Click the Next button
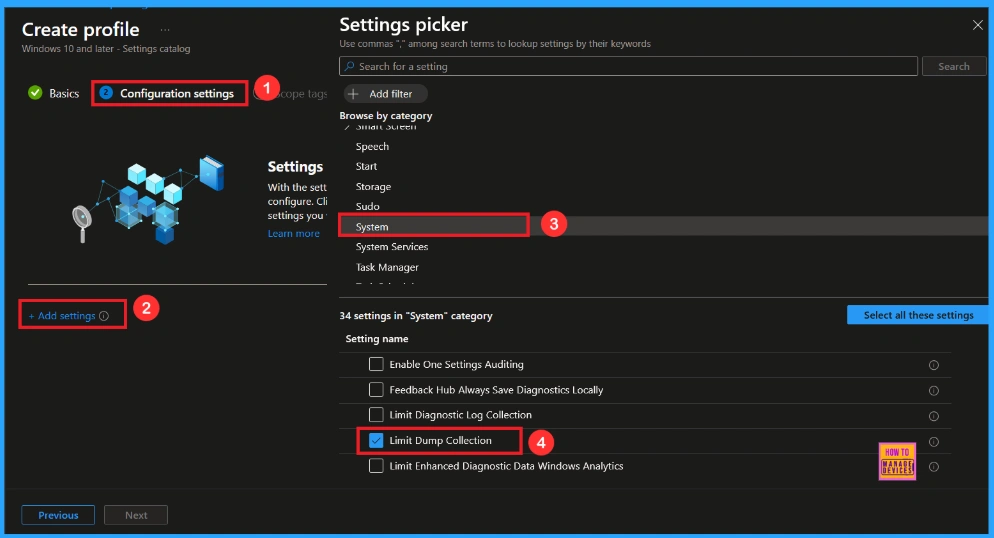Screen dimensions: 994x538 [x=136, y=515]
